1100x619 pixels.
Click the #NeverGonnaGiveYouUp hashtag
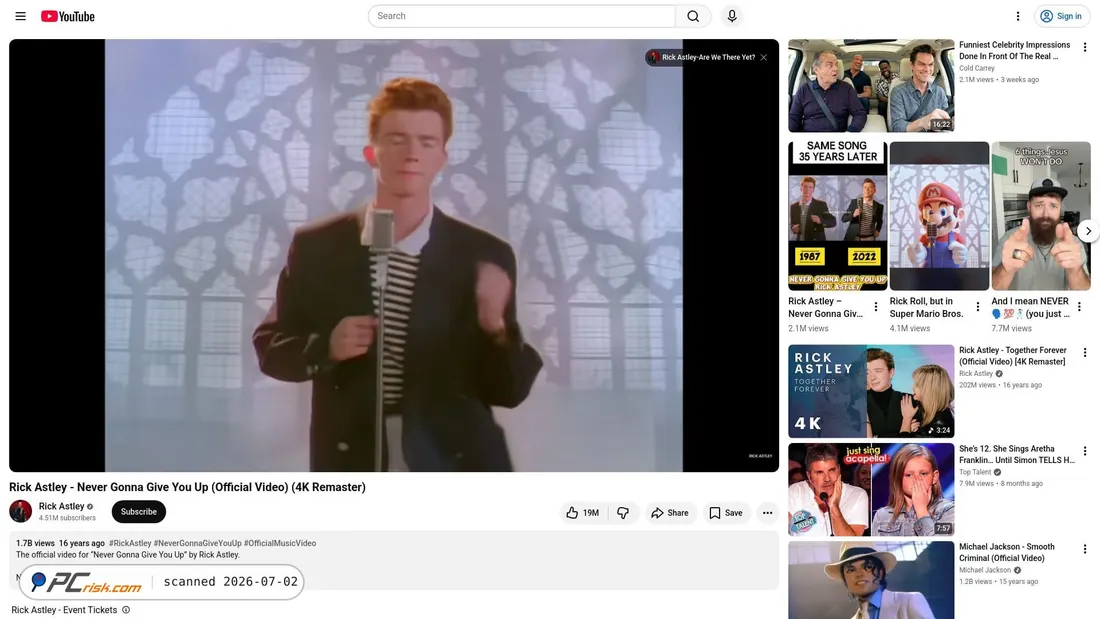click(x=197, y=543)
